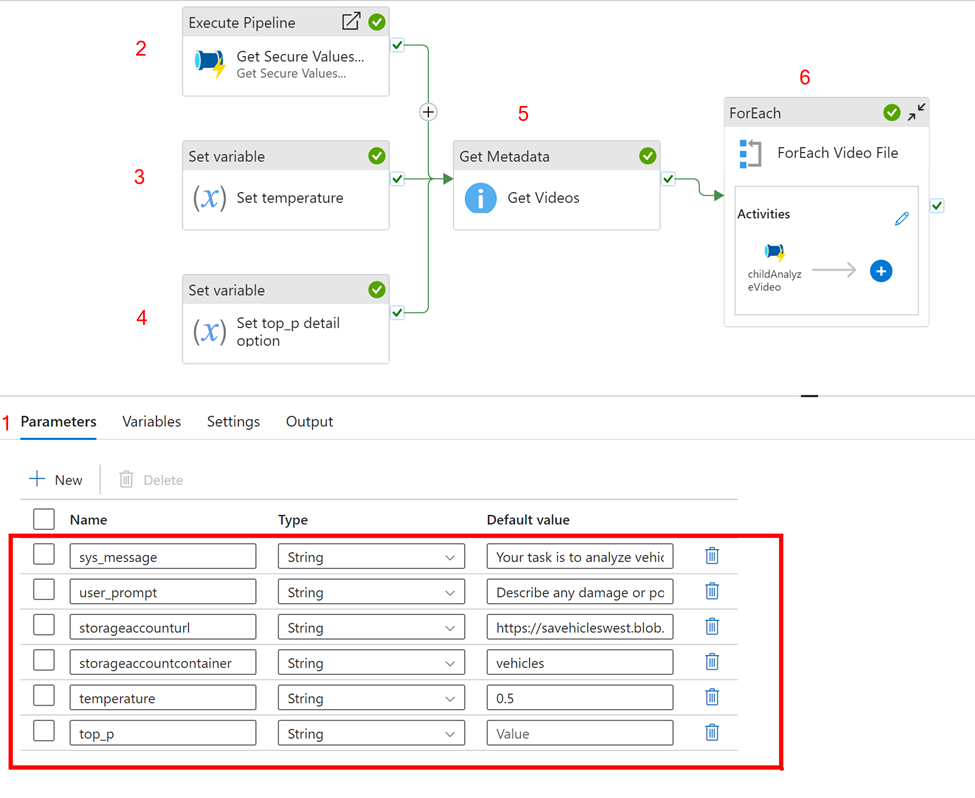Click ForEach green success status icon

pyautogui.click(x=892, y=113)
